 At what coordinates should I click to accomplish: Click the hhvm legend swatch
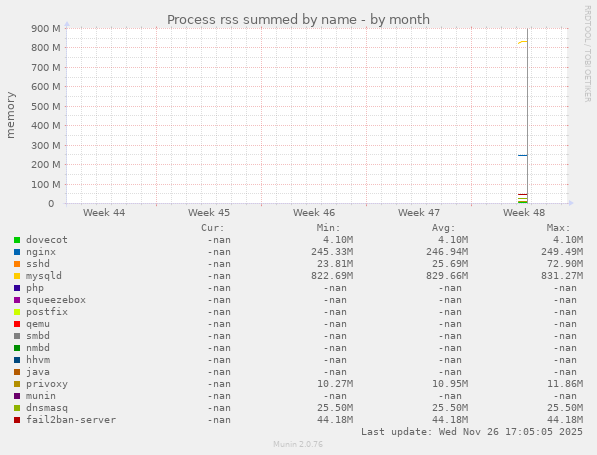click(x=17, y=360)
